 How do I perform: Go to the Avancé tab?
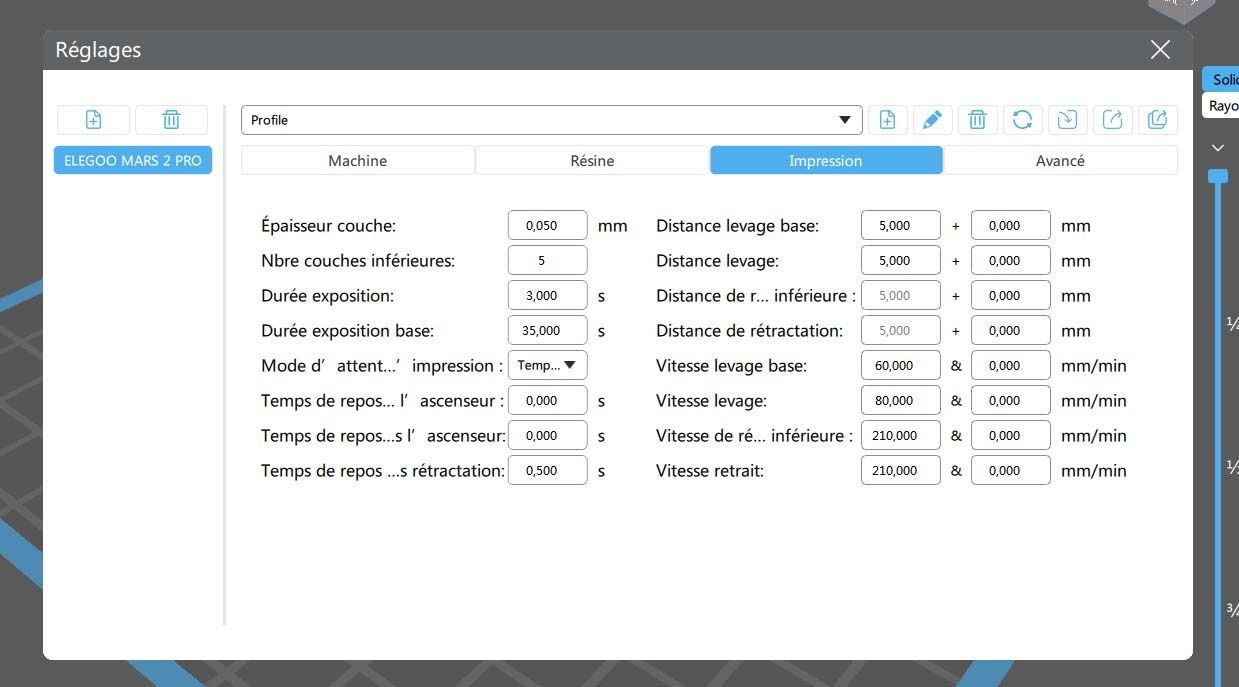pyautogui.click(x=1060, y=160)
